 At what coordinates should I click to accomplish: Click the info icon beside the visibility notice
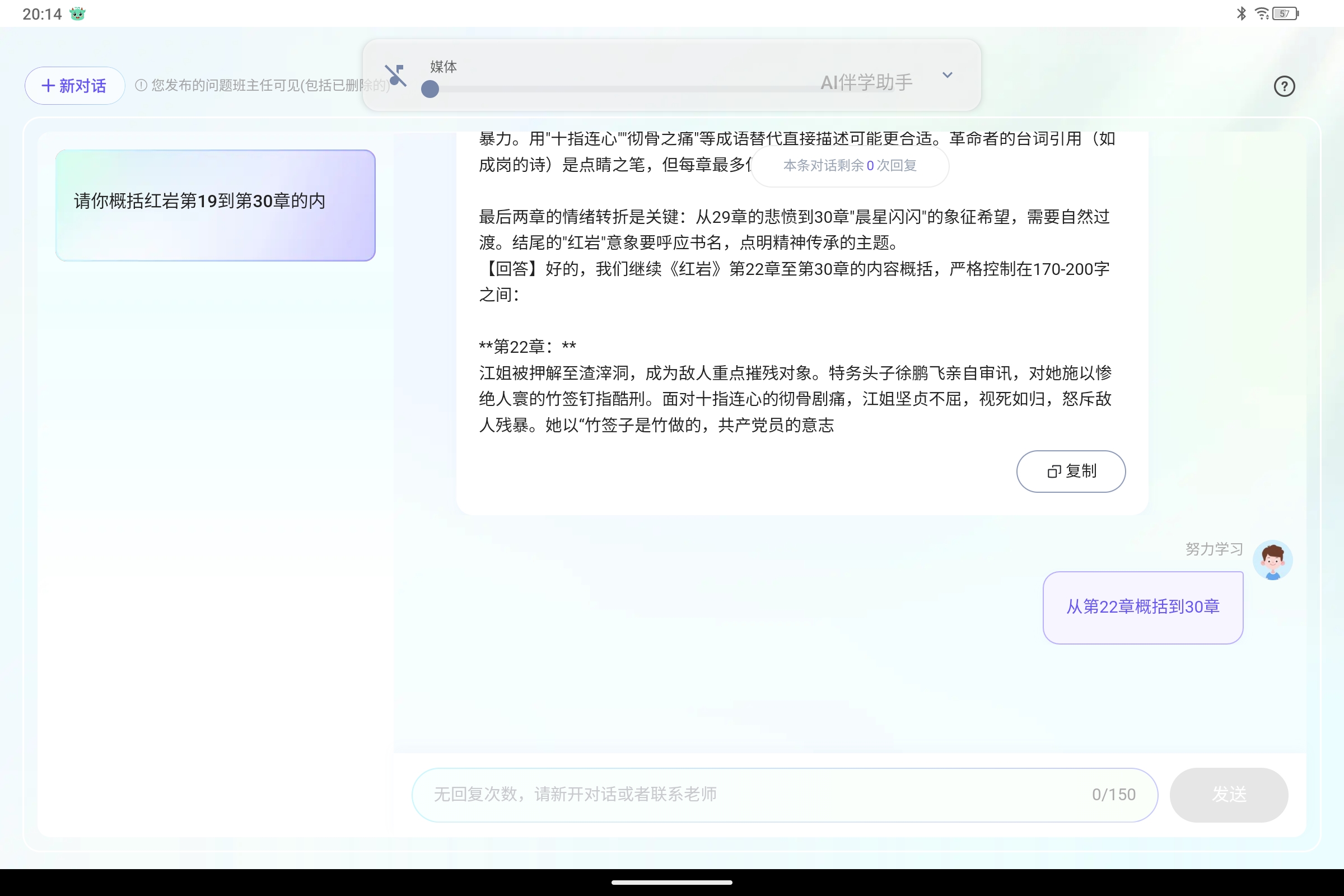(141, 85)
